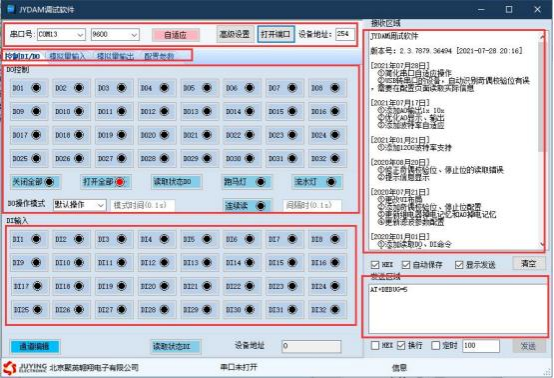This screenshot has height=378, width=554.
Task: Toggle the HEX checkbox in receive area
Action: point(375,265)
